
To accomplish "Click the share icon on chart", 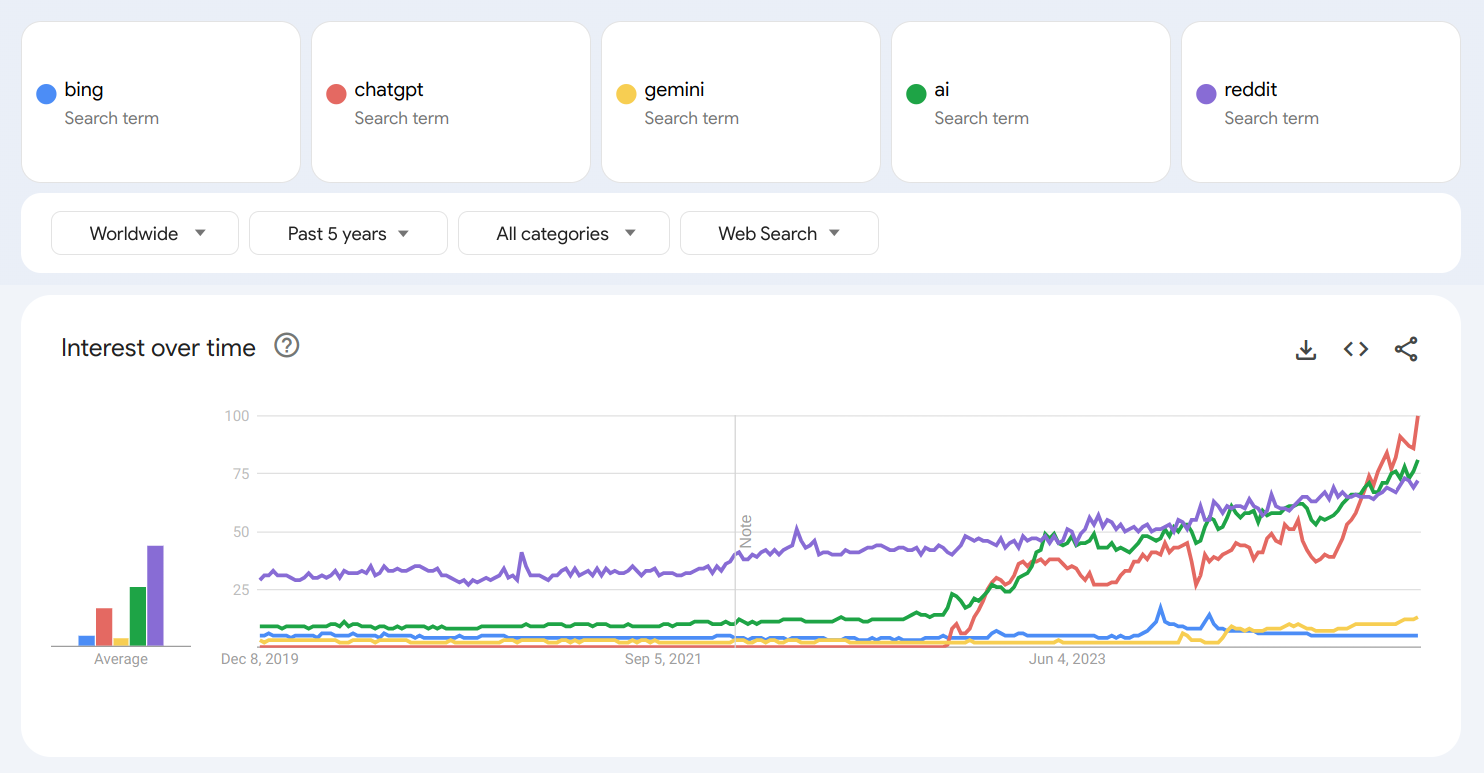I will pos(1406,349).
